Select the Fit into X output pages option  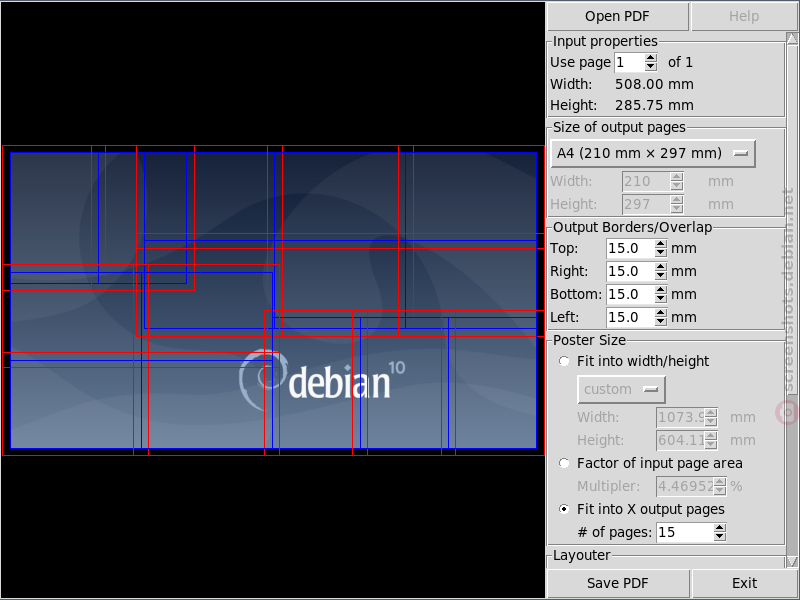[564, 509]
